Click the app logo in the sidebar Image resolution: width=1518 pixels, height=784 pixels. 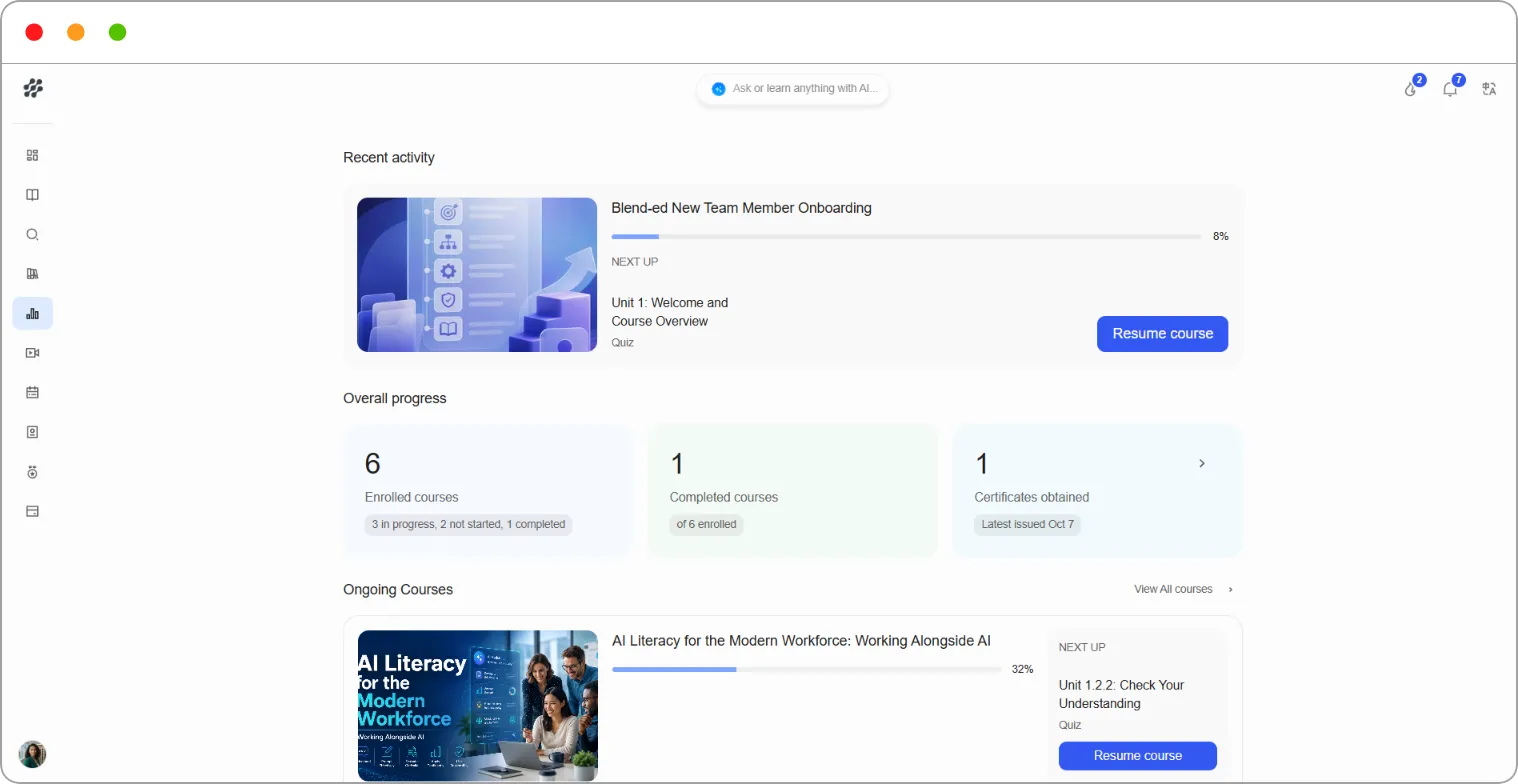[33, 88]
